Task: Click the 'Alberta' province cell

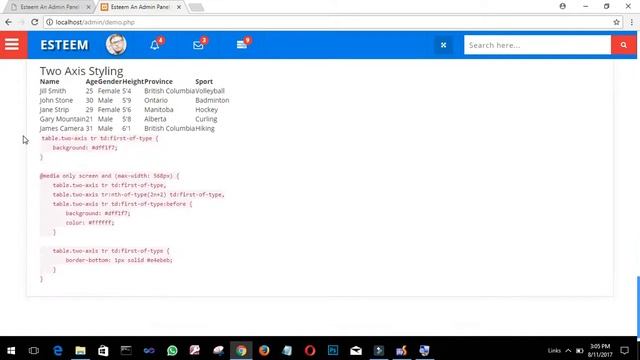Action: [x=155, y=119]
